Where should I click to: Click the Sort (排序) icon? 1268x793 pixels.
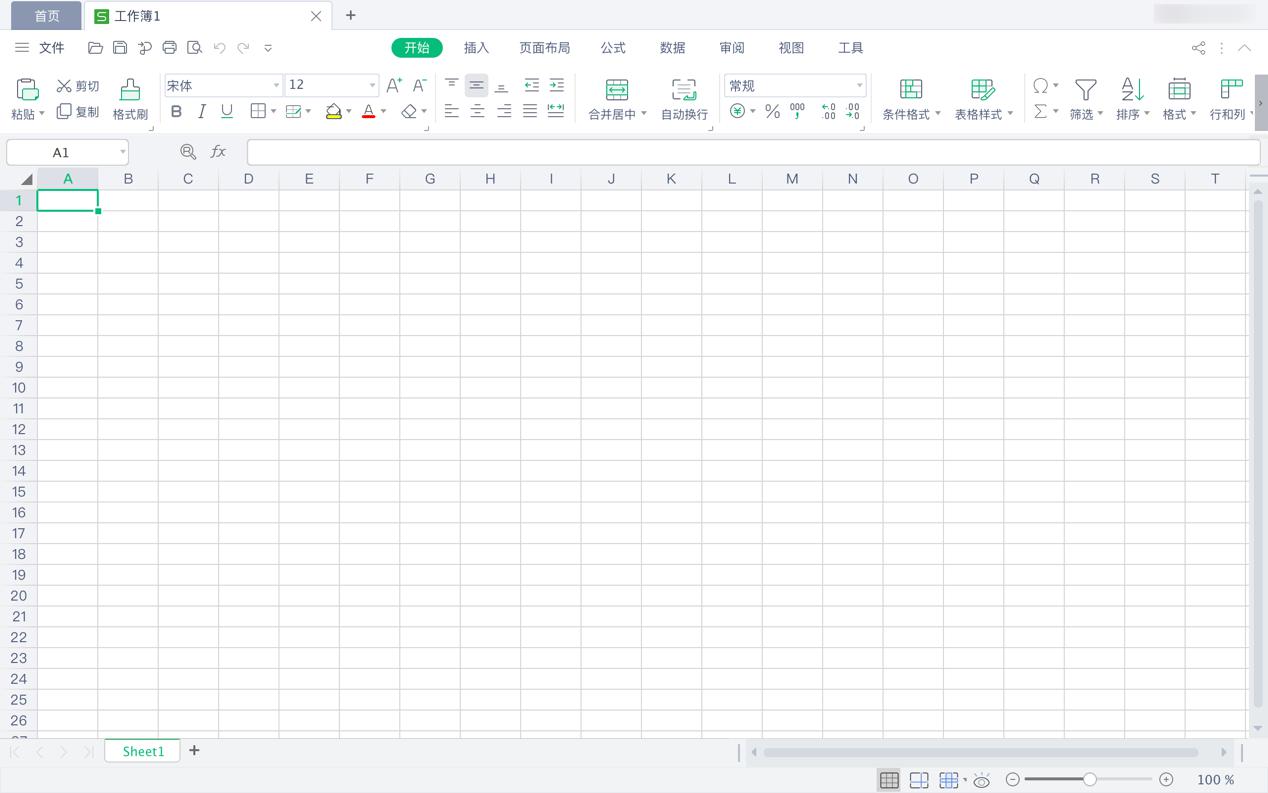(1132, 90)
